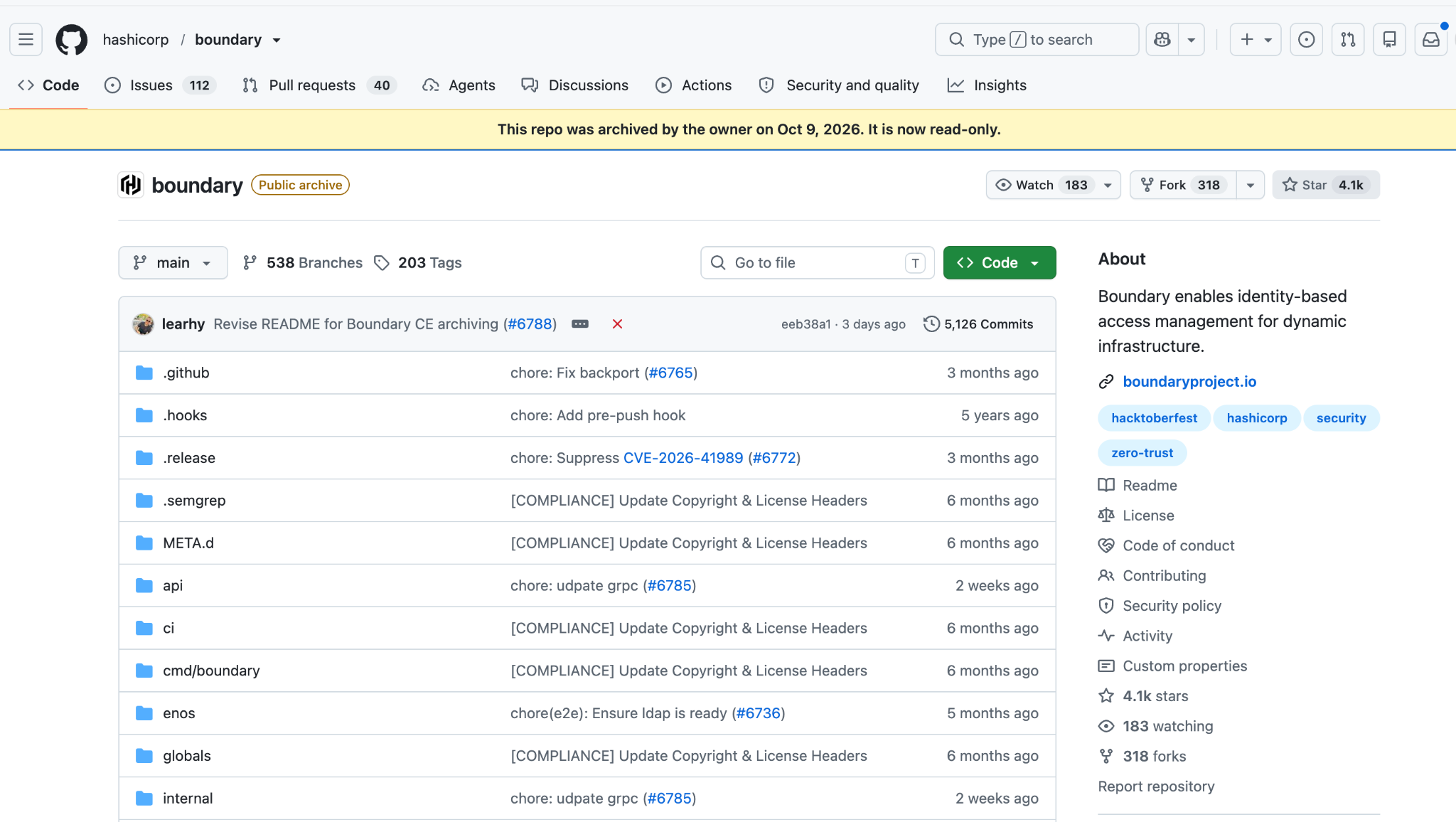1456x822 pixels.
Task: Open 183 watching link
Action: (x=1167, y=726)
